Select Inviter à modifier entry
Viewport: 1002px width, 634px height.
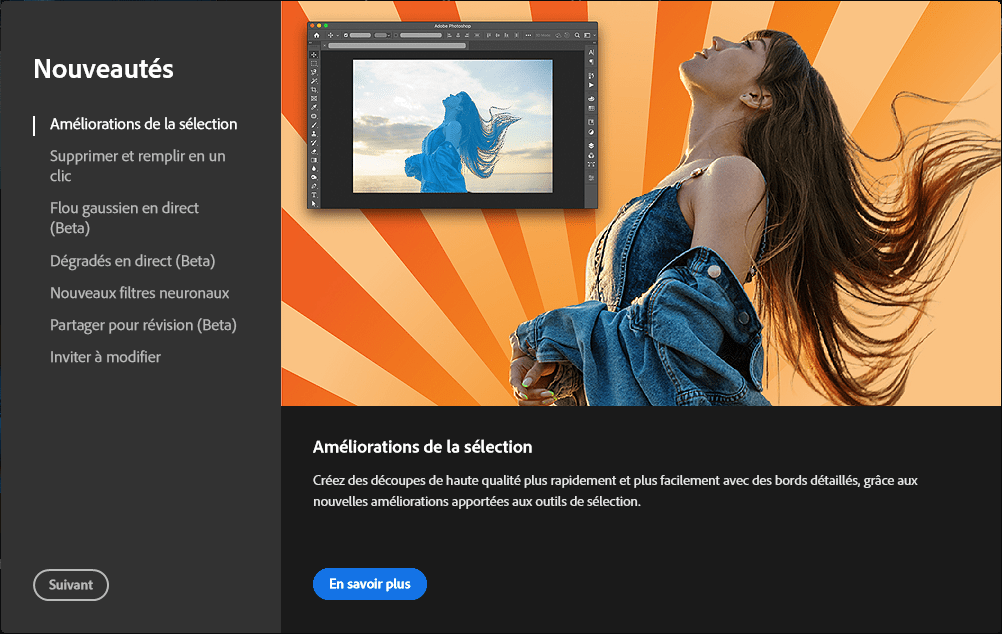pos(105,357)
